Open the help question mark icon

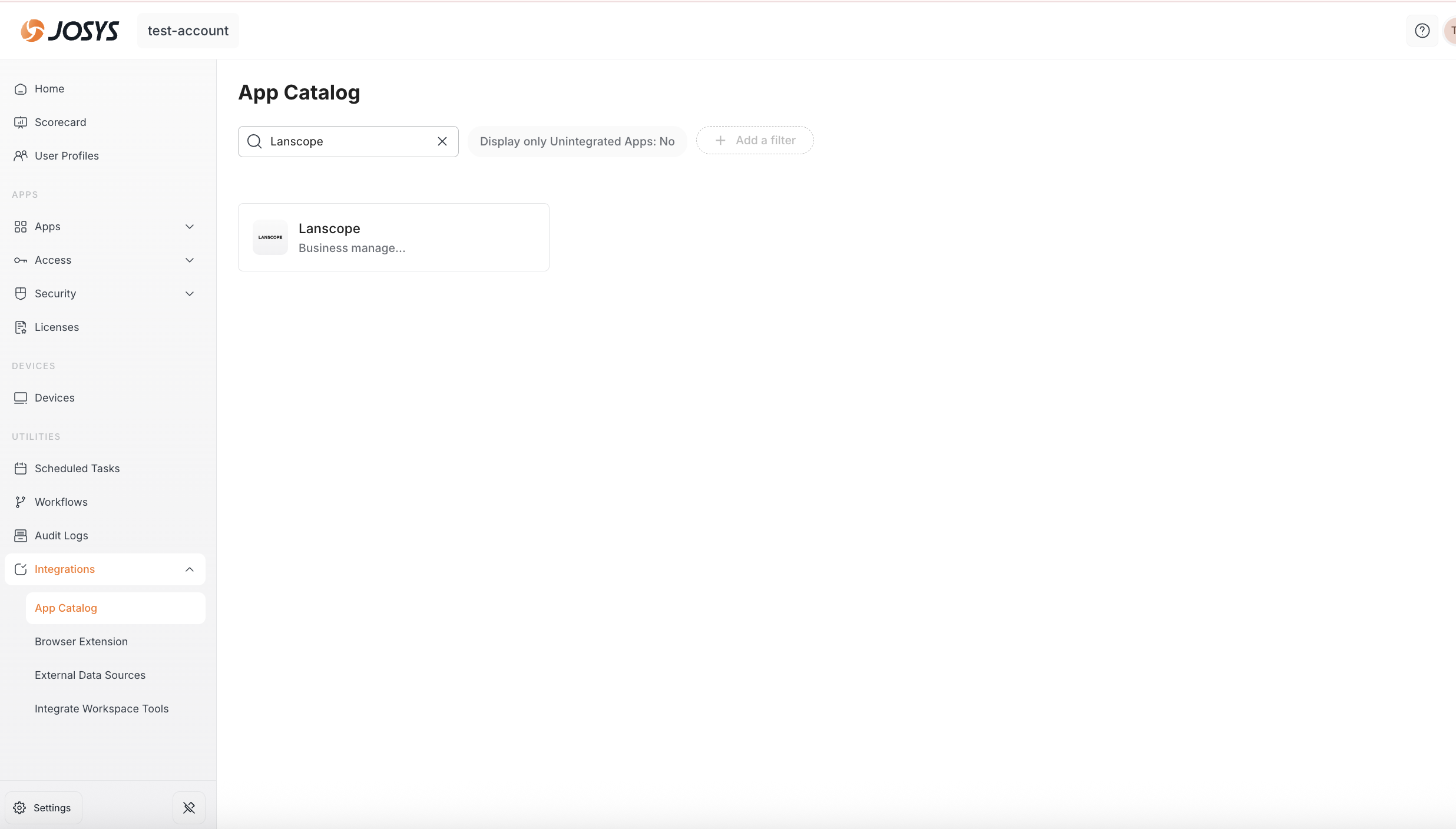click(1422, 31)
